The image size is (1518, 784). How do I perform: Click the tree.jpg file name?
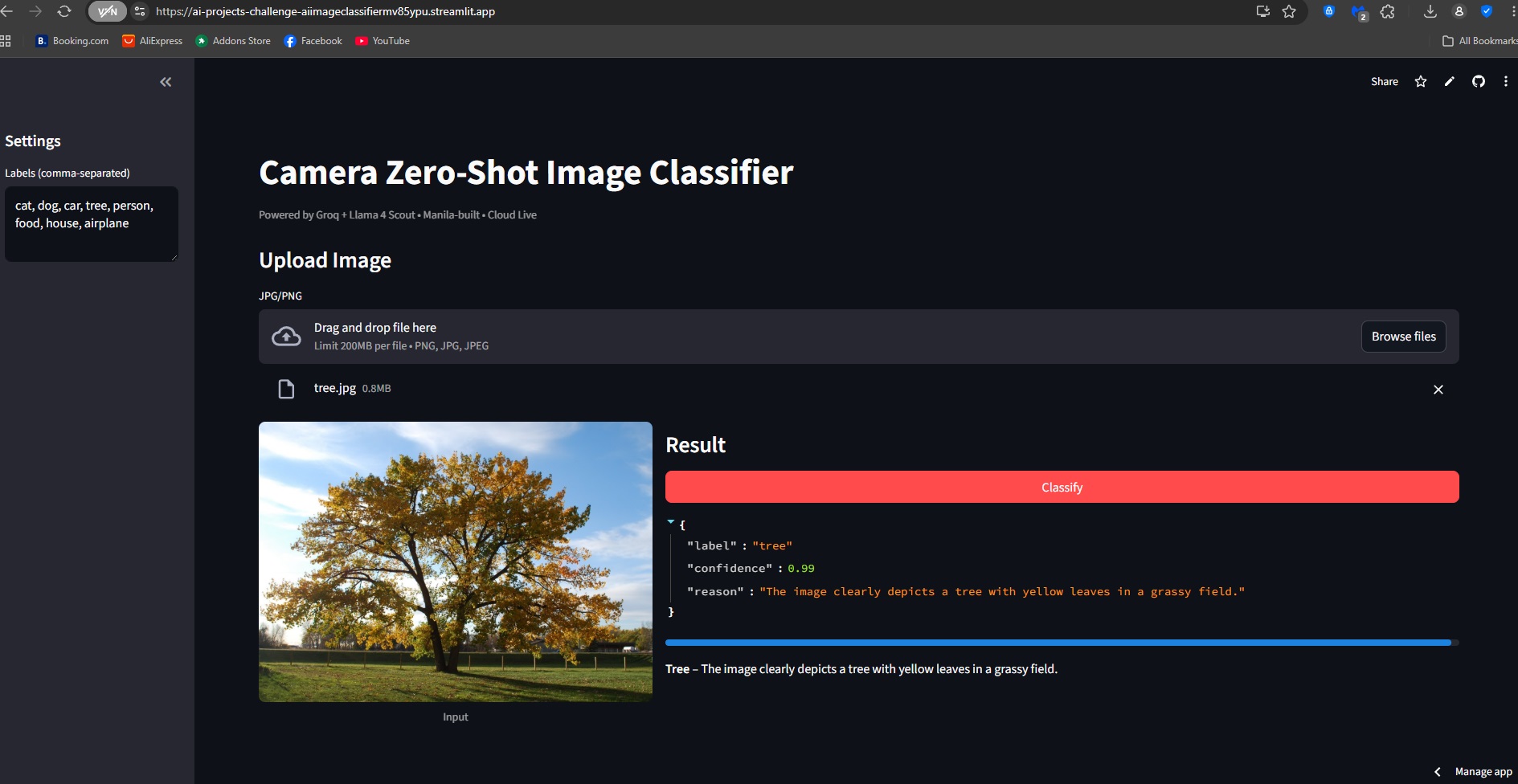[x=335, y=388]
